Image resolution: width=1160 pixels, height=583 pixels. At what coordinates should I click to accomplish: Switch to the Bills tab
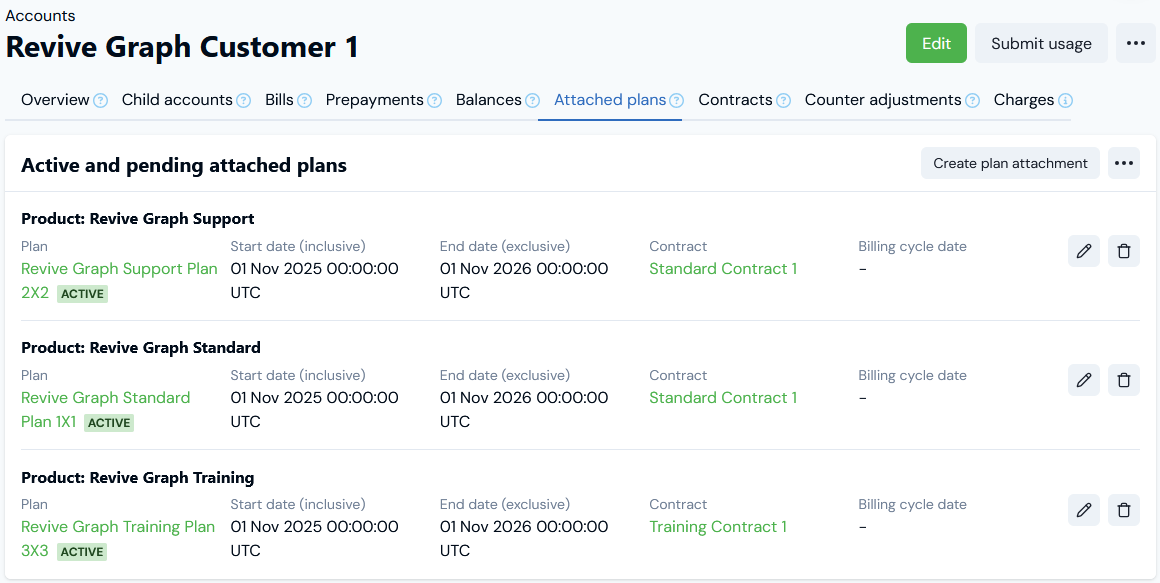[x=279, y=100]
